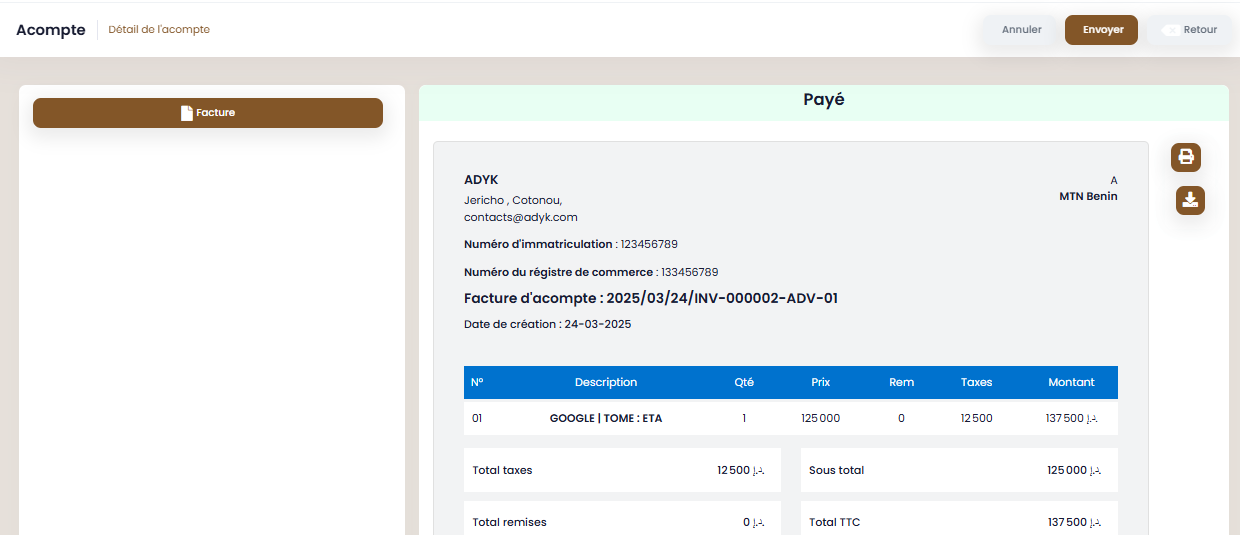Screen dimensions: 1240x535
Task: Click the MTN Benin recipient name
Action: tap(1088, 196)
